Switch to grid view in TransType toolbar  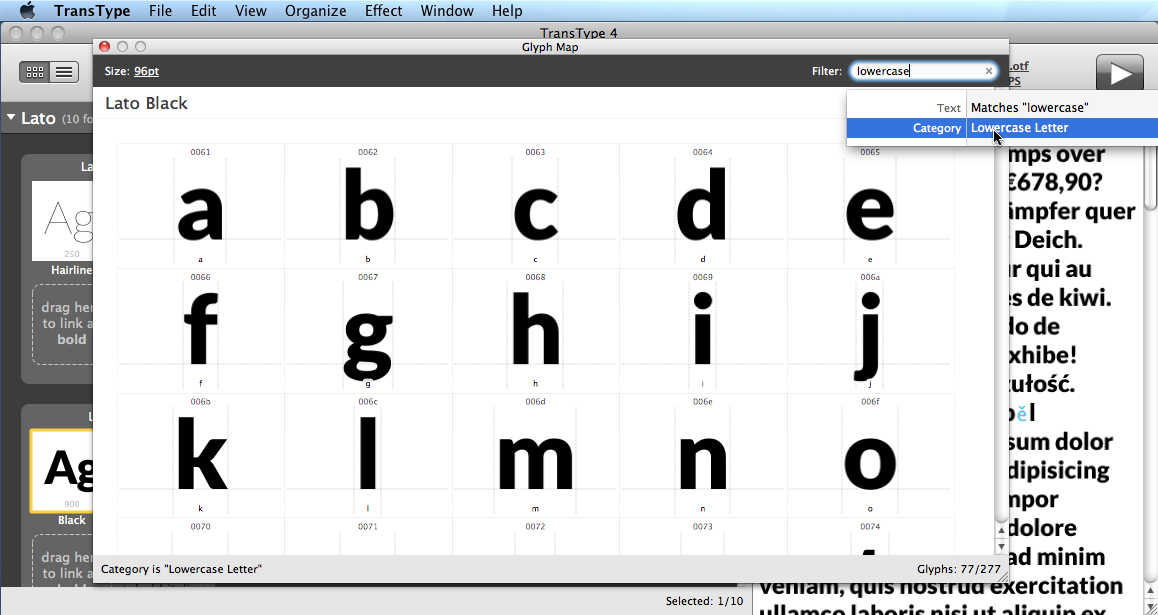coord(35,72)
